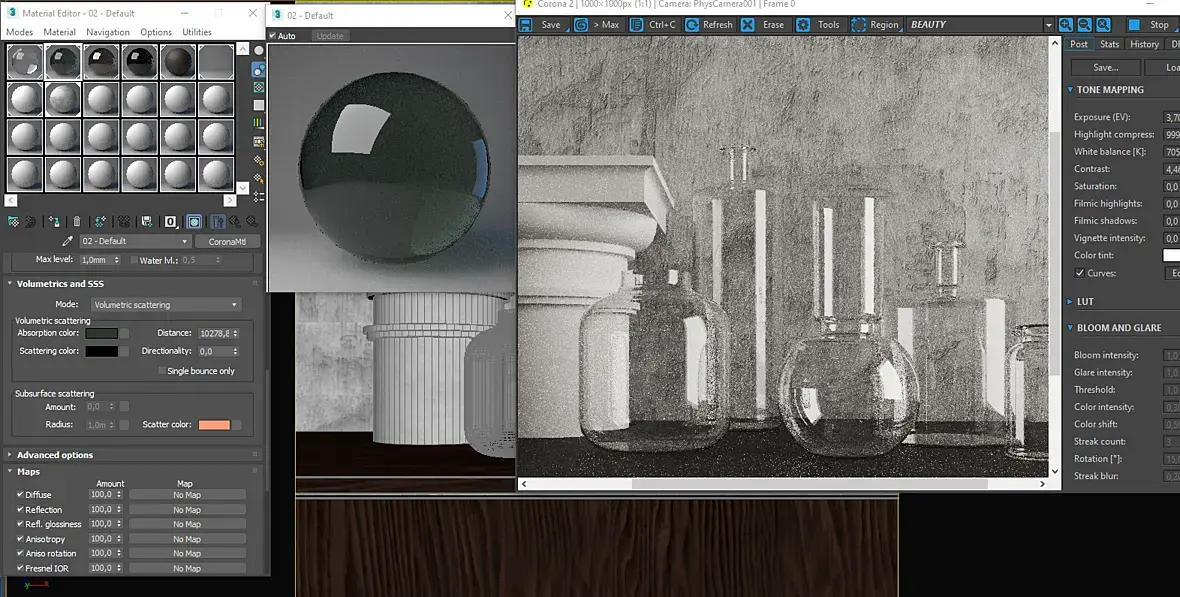
Task: Toggle Auto checkbox in preview window
Action: point(272,35)
